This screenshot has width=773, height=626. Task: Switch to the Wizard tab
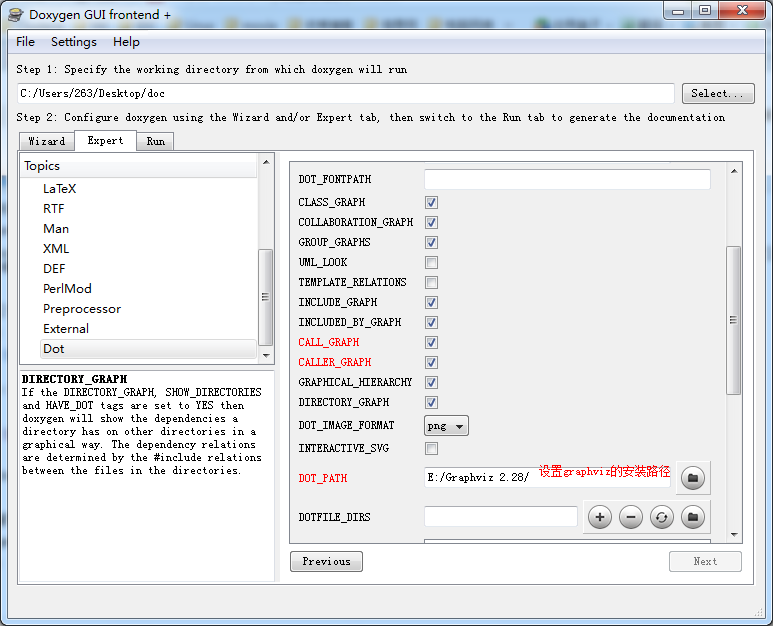[x=47, y=141]
